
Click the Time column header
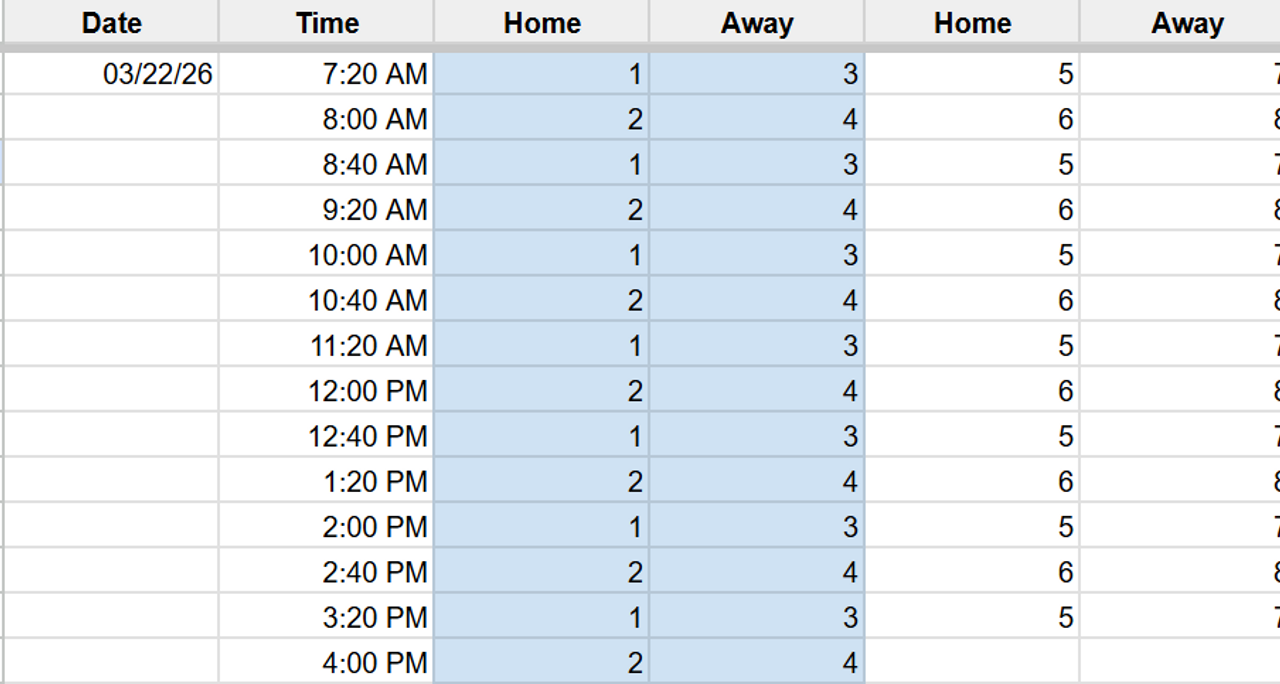(x=327, y=23)
